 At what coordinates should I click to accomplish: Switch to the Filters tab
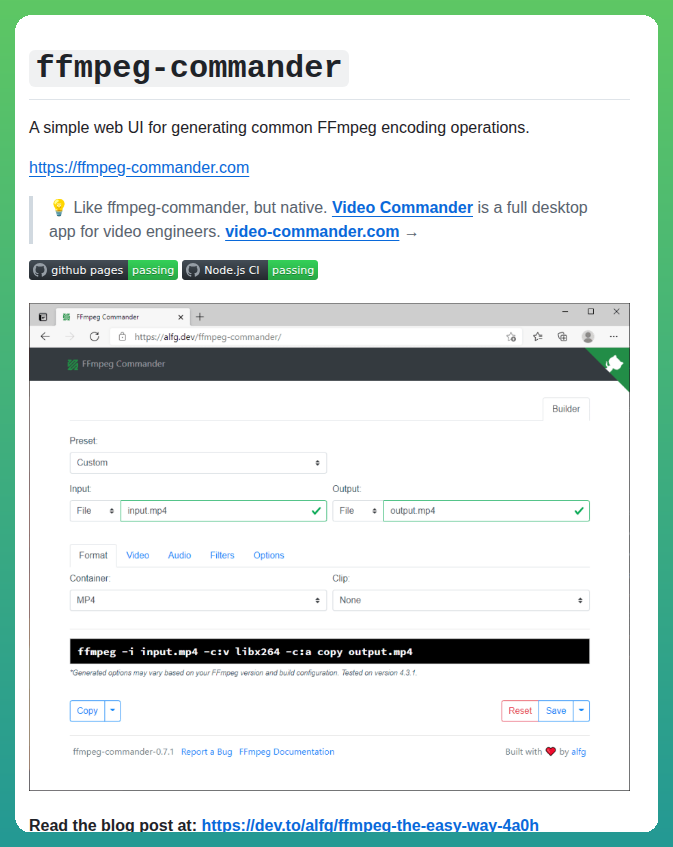(x=222, y=555)
